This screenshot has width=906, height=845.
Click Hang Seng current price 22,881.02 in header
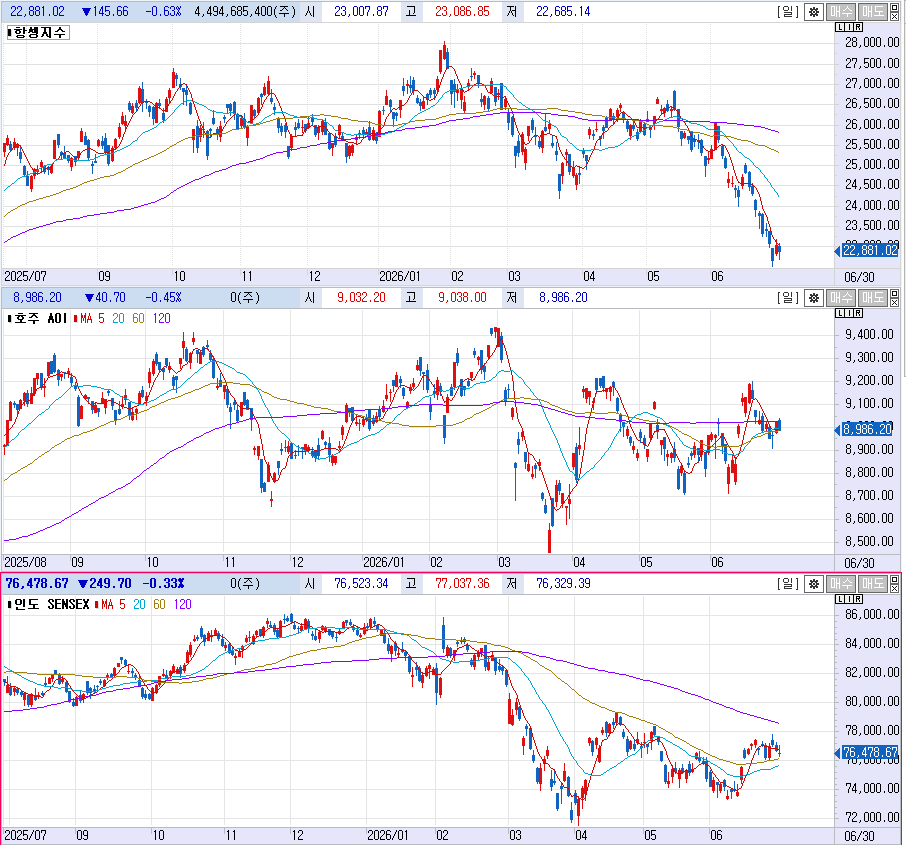pyautogui.click(x=38, y=12)
